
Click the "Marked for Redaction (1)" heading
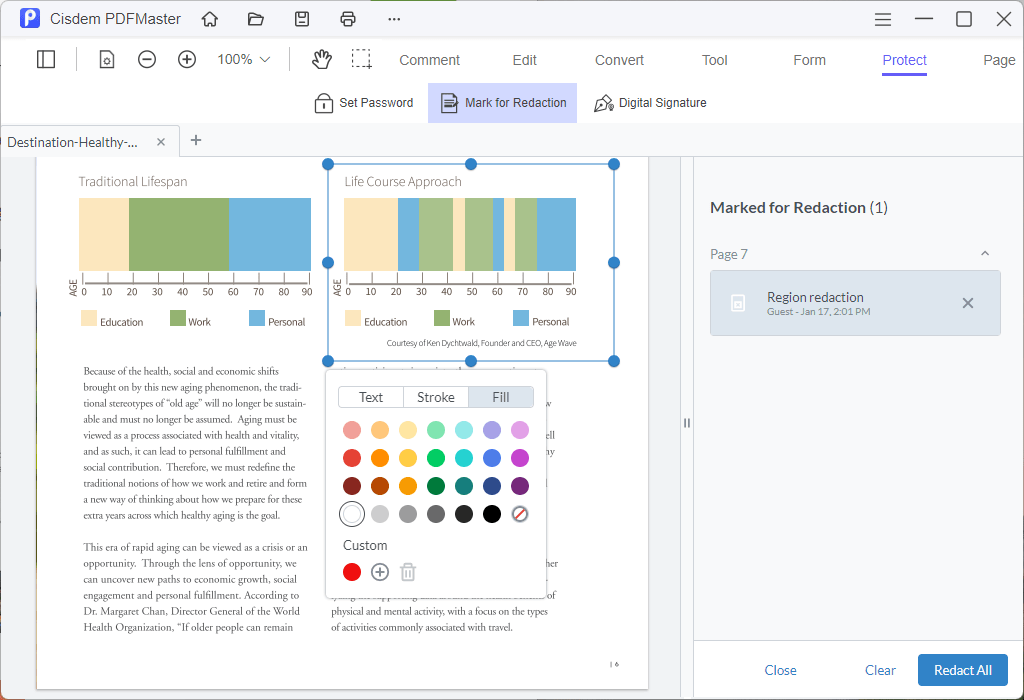[x=799, y=208]
